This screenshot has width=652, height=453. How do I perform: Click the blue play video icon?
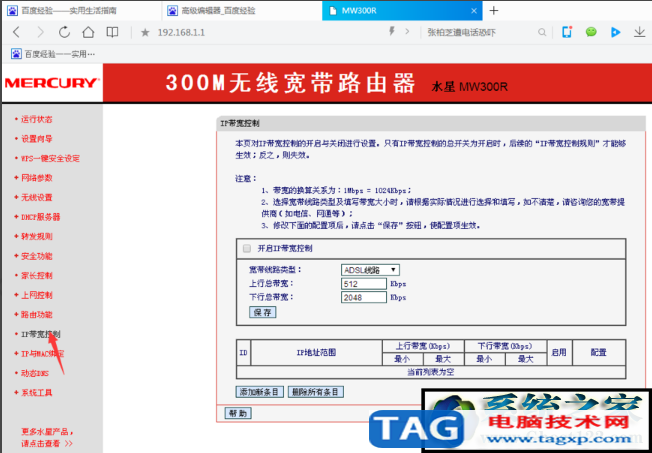615,32
